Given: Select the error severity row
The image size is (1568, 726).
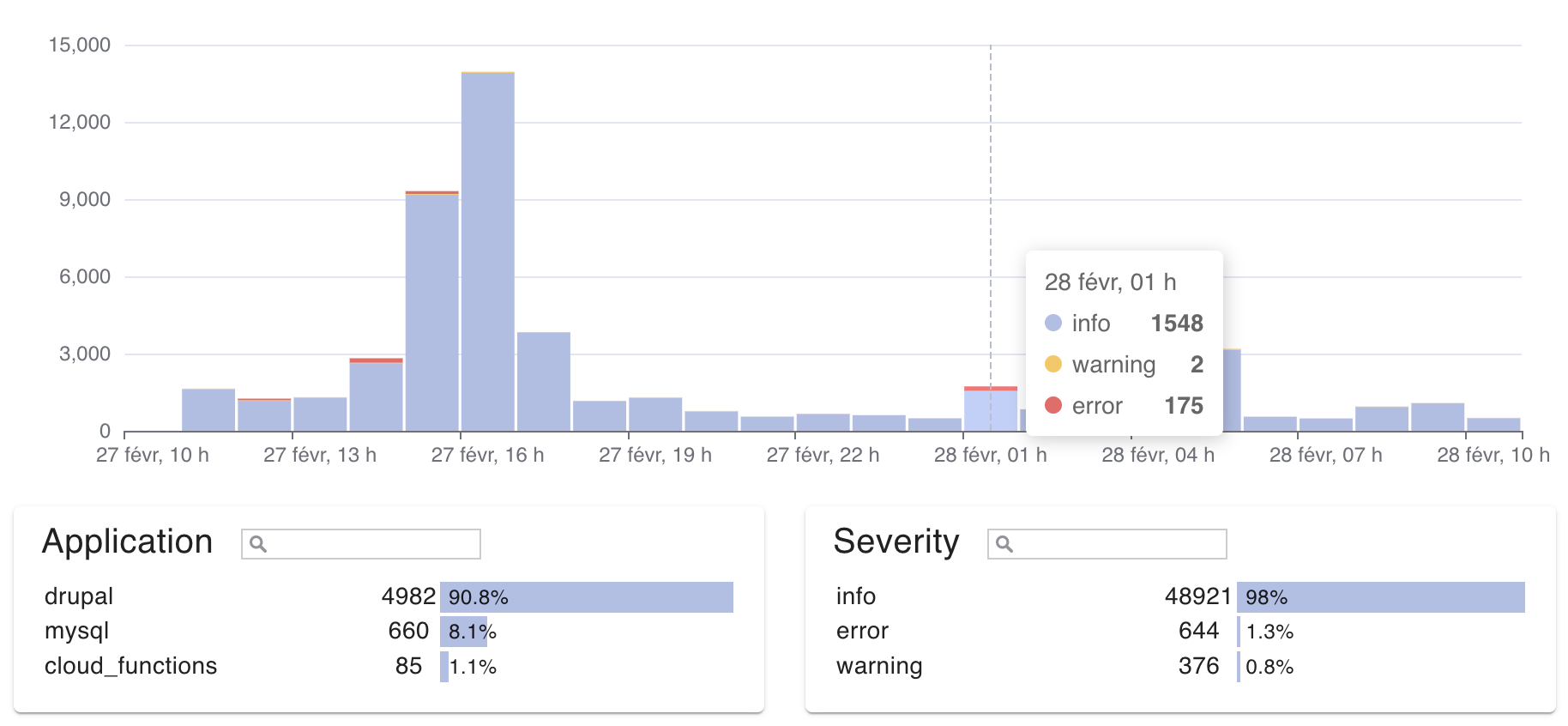Looking at the screenshot, I should (862, 631).
